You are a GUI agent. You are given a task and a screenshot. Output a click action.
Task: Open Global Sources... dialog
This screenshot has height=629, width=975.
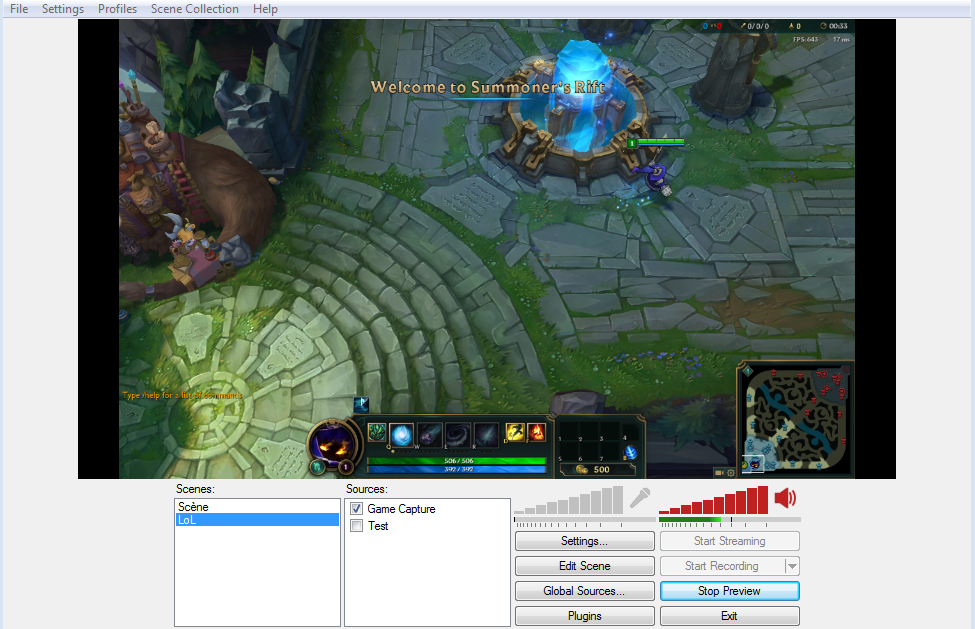585,591
